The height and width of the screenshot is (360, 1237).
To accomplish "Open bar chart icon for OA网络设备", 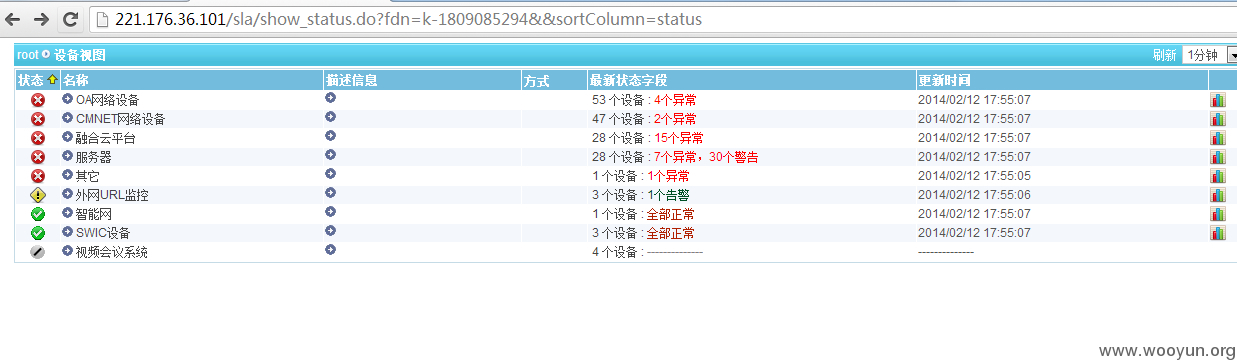I will (1218, 100).
